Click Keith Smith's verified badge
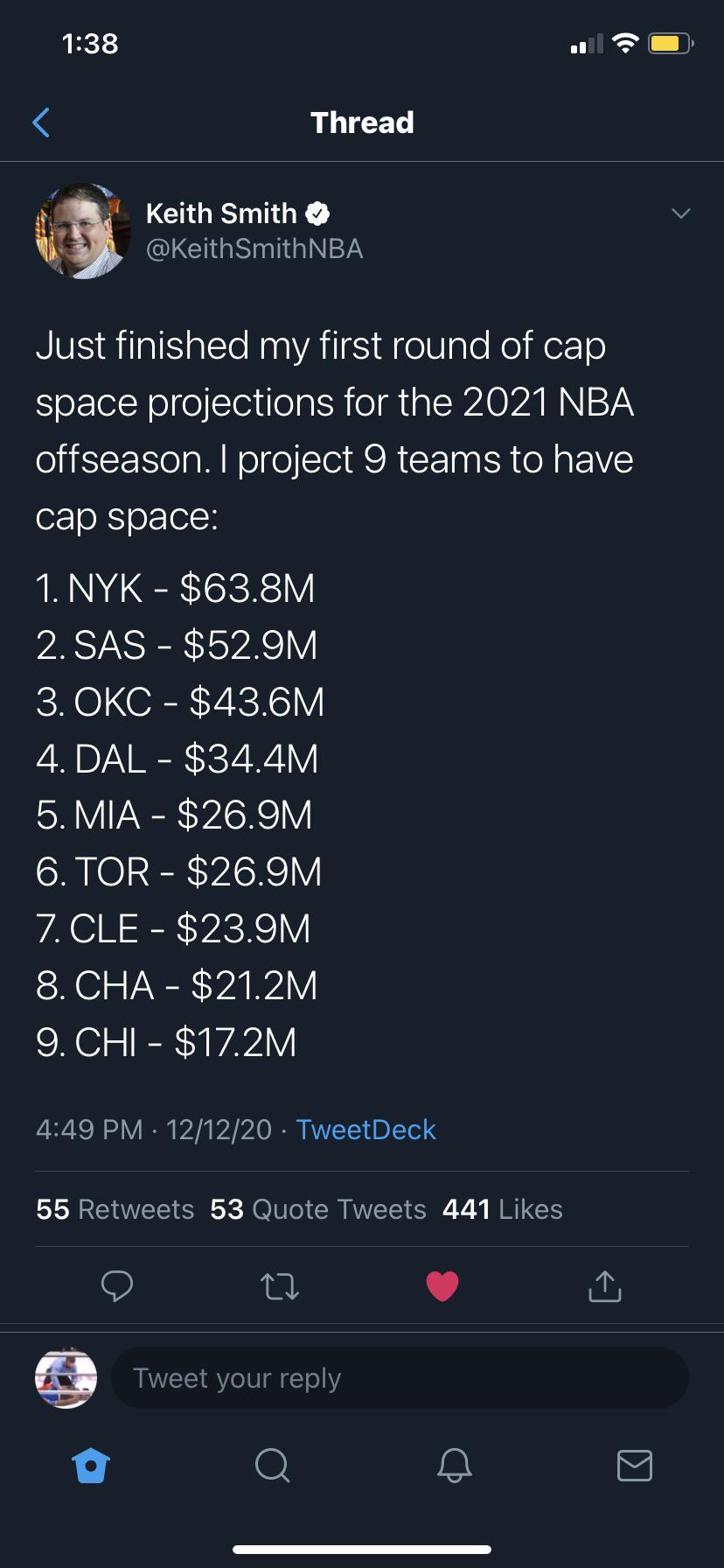 tap(319, 213)
